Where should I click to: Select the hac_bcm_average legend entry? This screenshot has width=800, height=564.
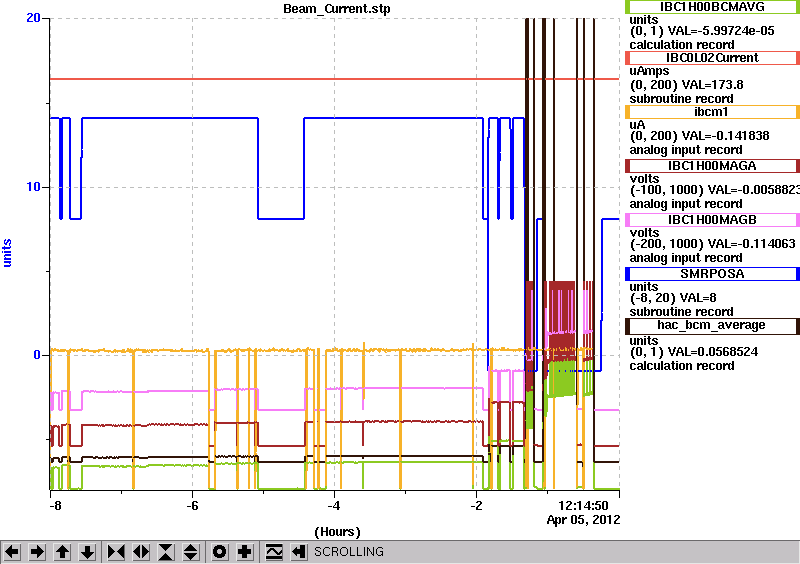coord(712,326)
